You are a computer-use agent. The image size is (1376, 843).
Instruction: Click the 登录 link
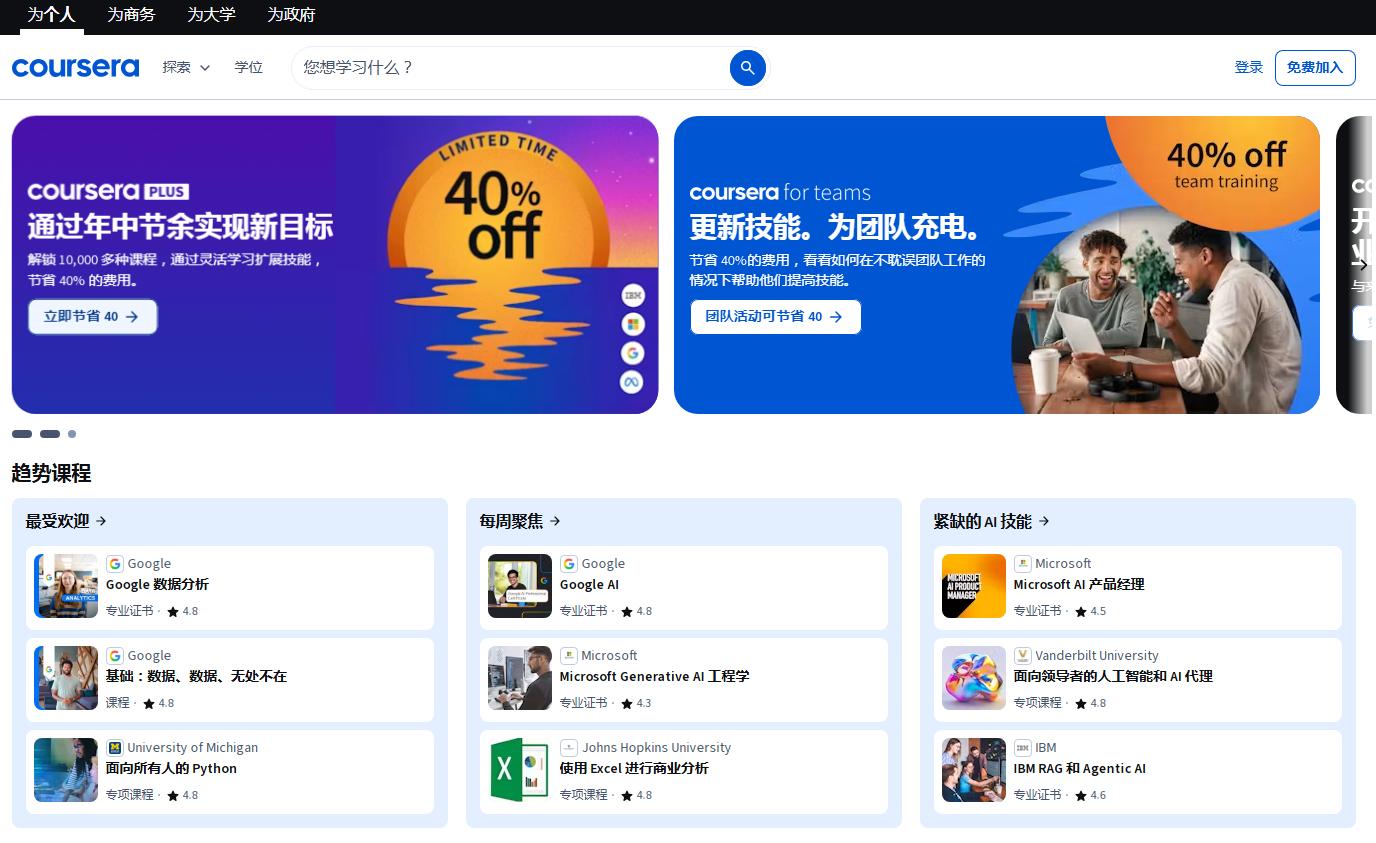[1249, 67]
